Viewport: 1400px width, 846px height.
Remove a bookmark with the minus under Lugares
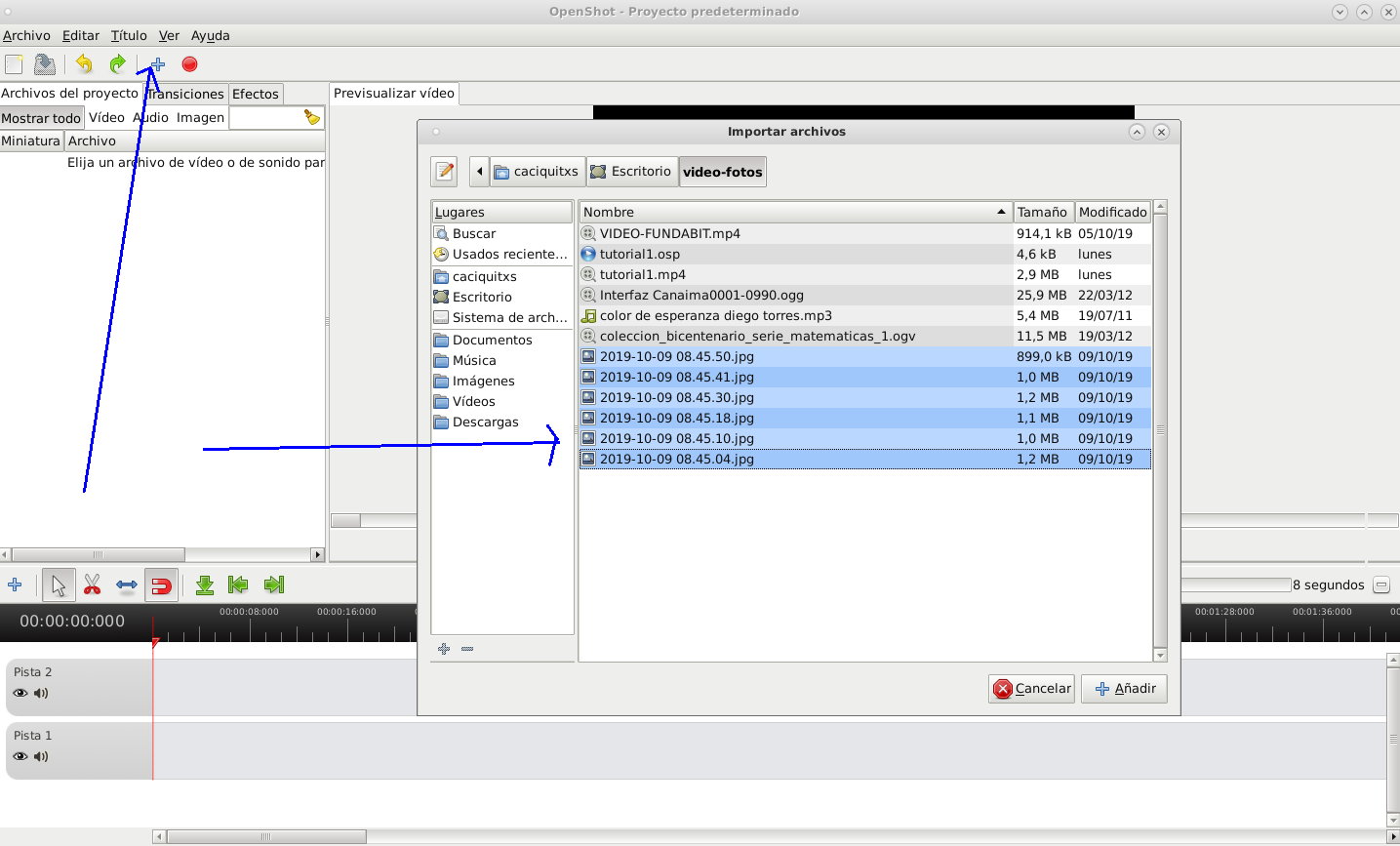point(467,649)
